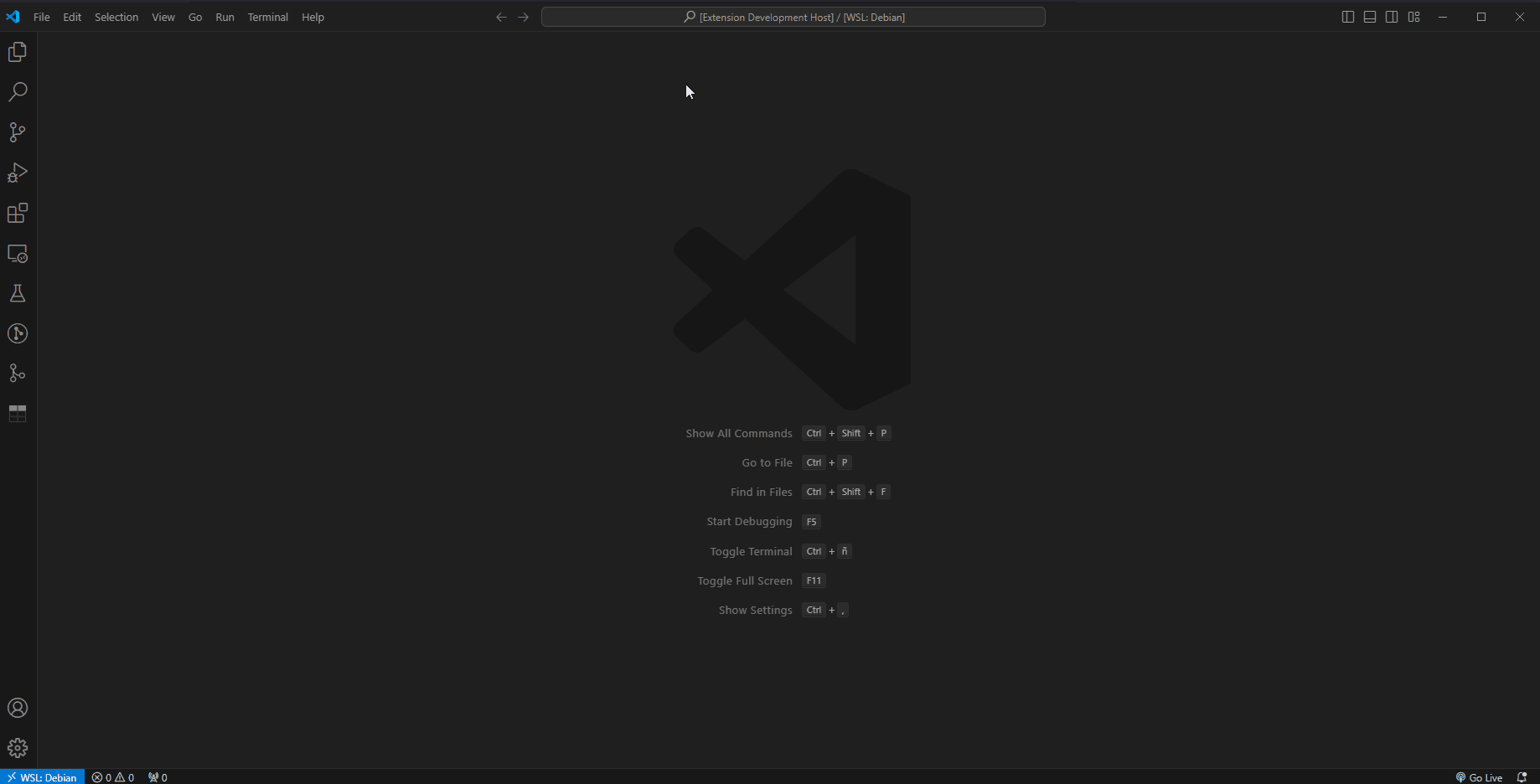
Task: Open notifications bell icon
Action: 1522,777
